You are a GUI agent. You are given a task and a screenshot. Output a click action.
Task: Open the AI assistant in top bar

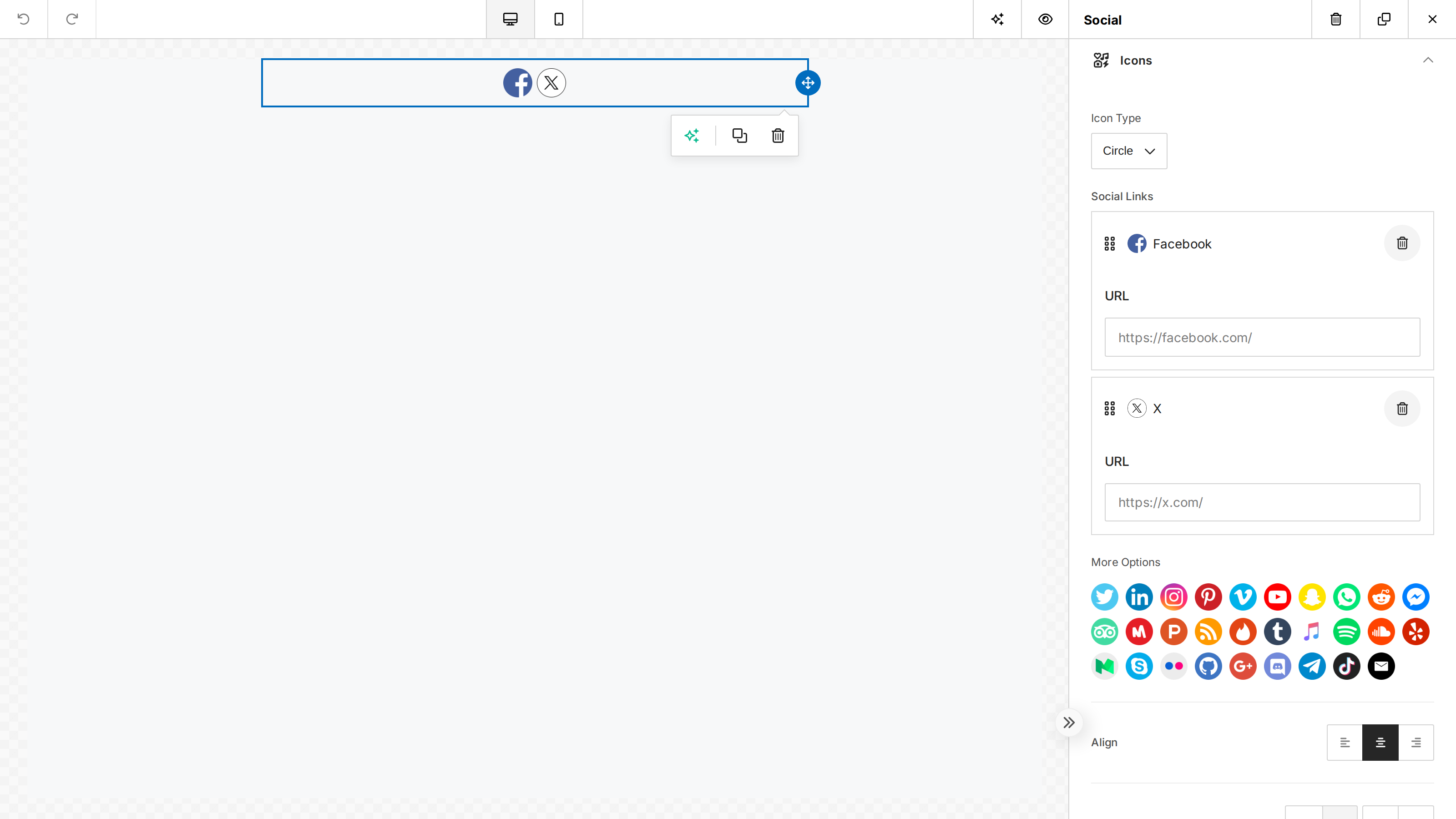pos(997,19)
